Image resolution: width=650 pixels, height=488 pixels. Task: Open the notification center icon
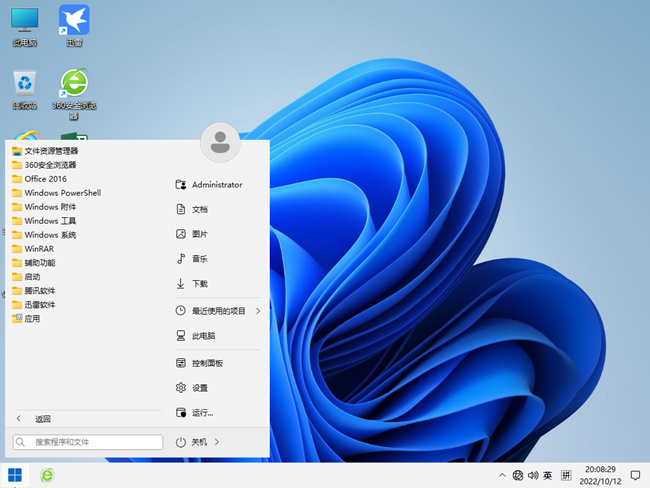pos(635,475)
